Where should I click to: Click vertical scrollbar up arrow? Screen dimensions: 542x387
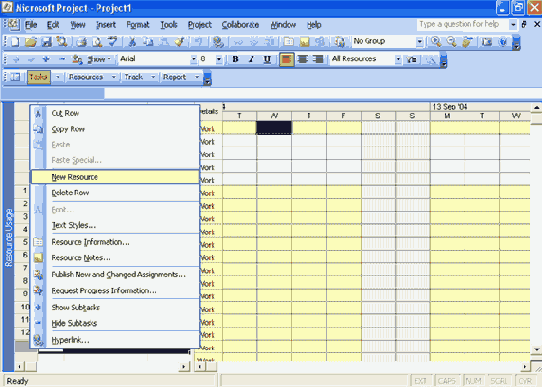[x=536, y=107]
